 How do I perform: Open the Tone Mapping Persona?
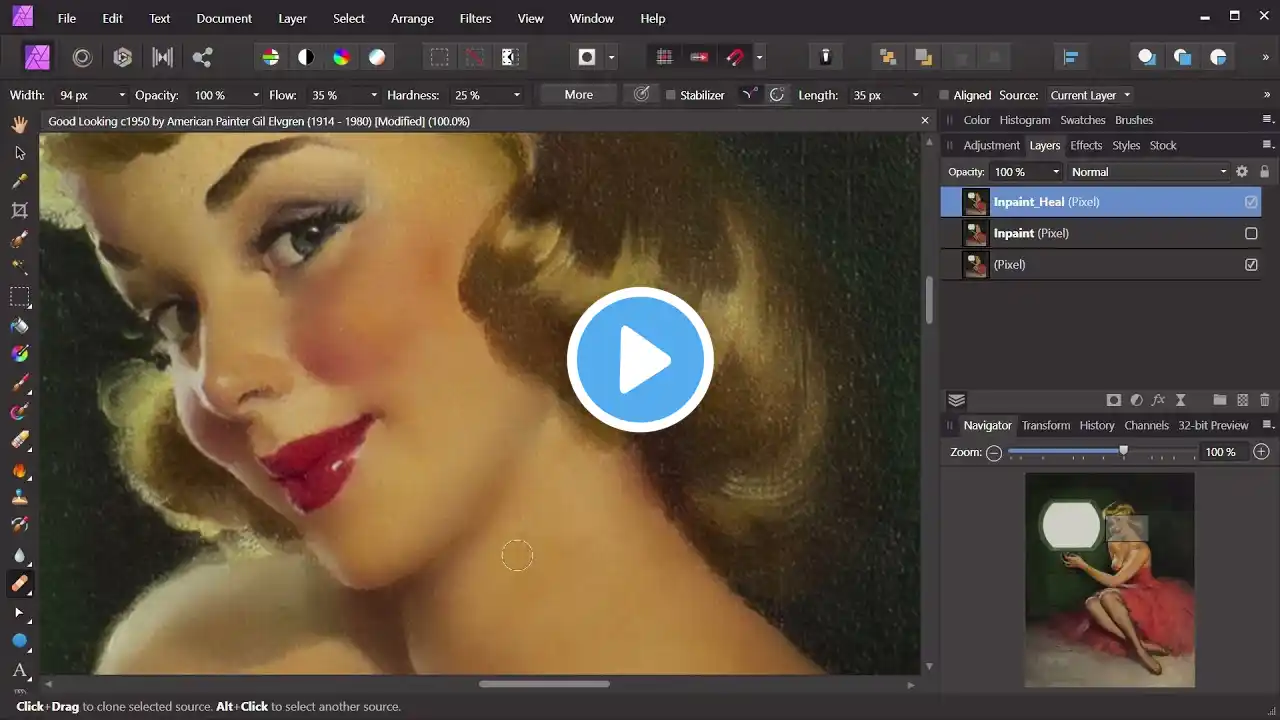pos(162,57)
